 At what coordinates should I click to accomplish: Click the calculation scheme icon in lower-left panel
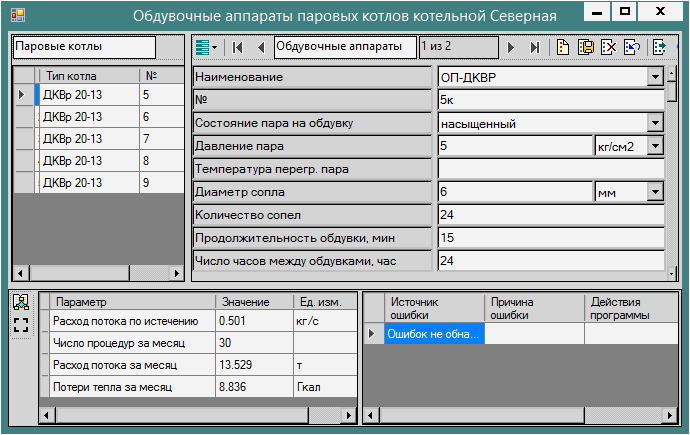click(x=21, y=302)
